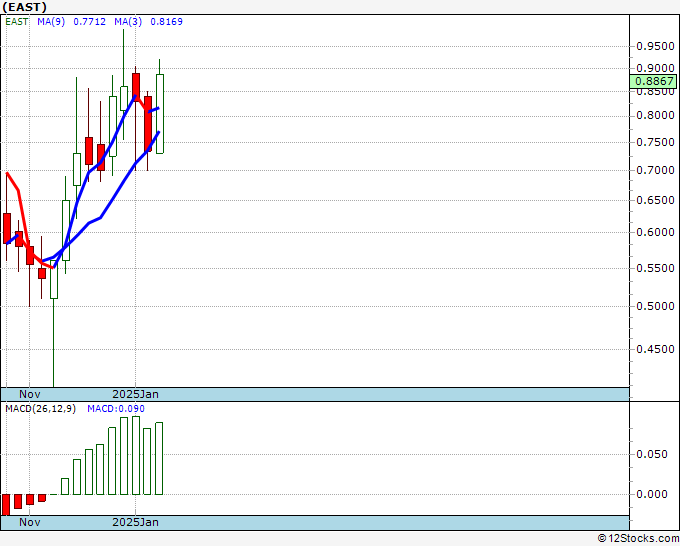Select the EAST legend label
Viewport: 680px width, 546px height.
(x=16, y=22)
